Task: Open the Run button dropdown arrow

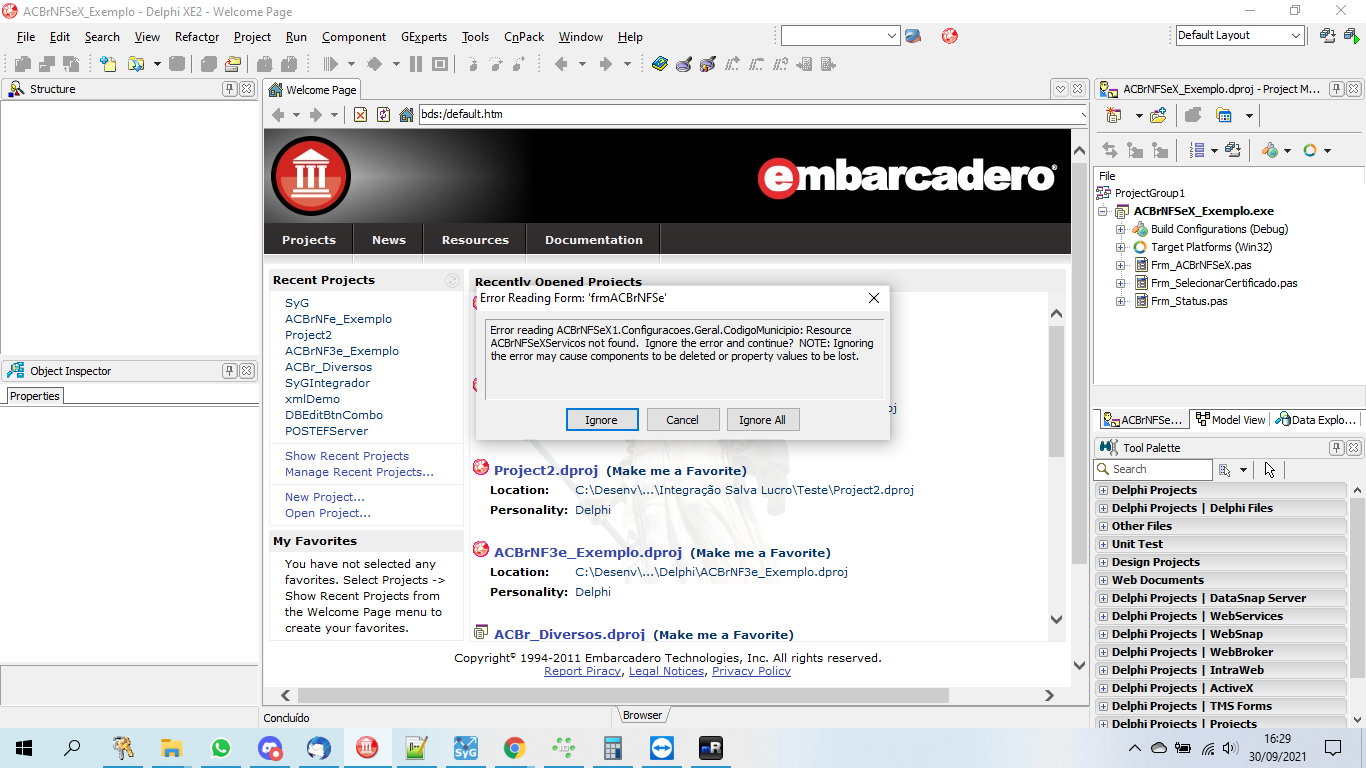Action: click(351, 64)
